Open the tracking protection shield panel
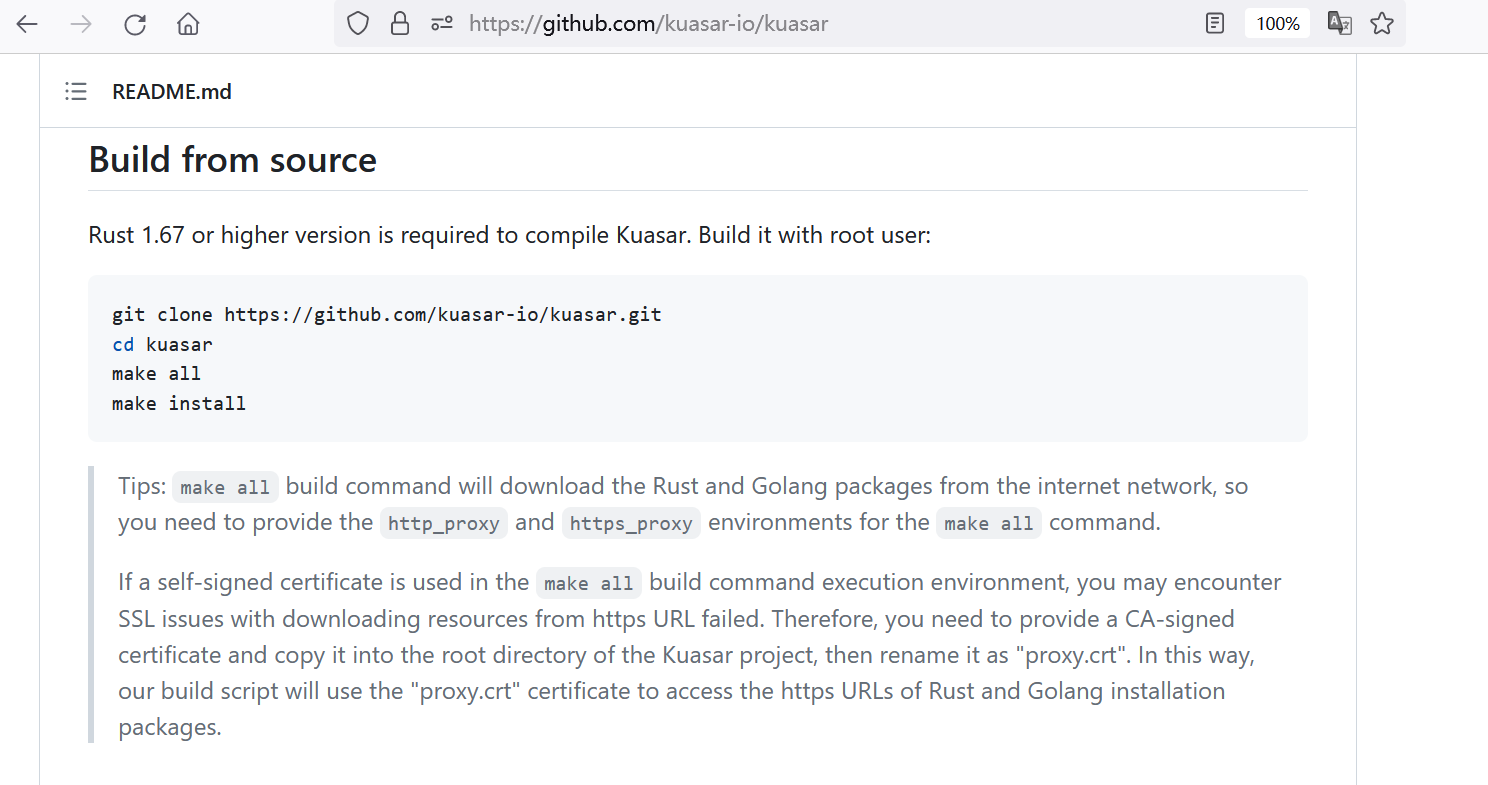Viewport: 1488px width, 785px height. [x=358, y=24]
